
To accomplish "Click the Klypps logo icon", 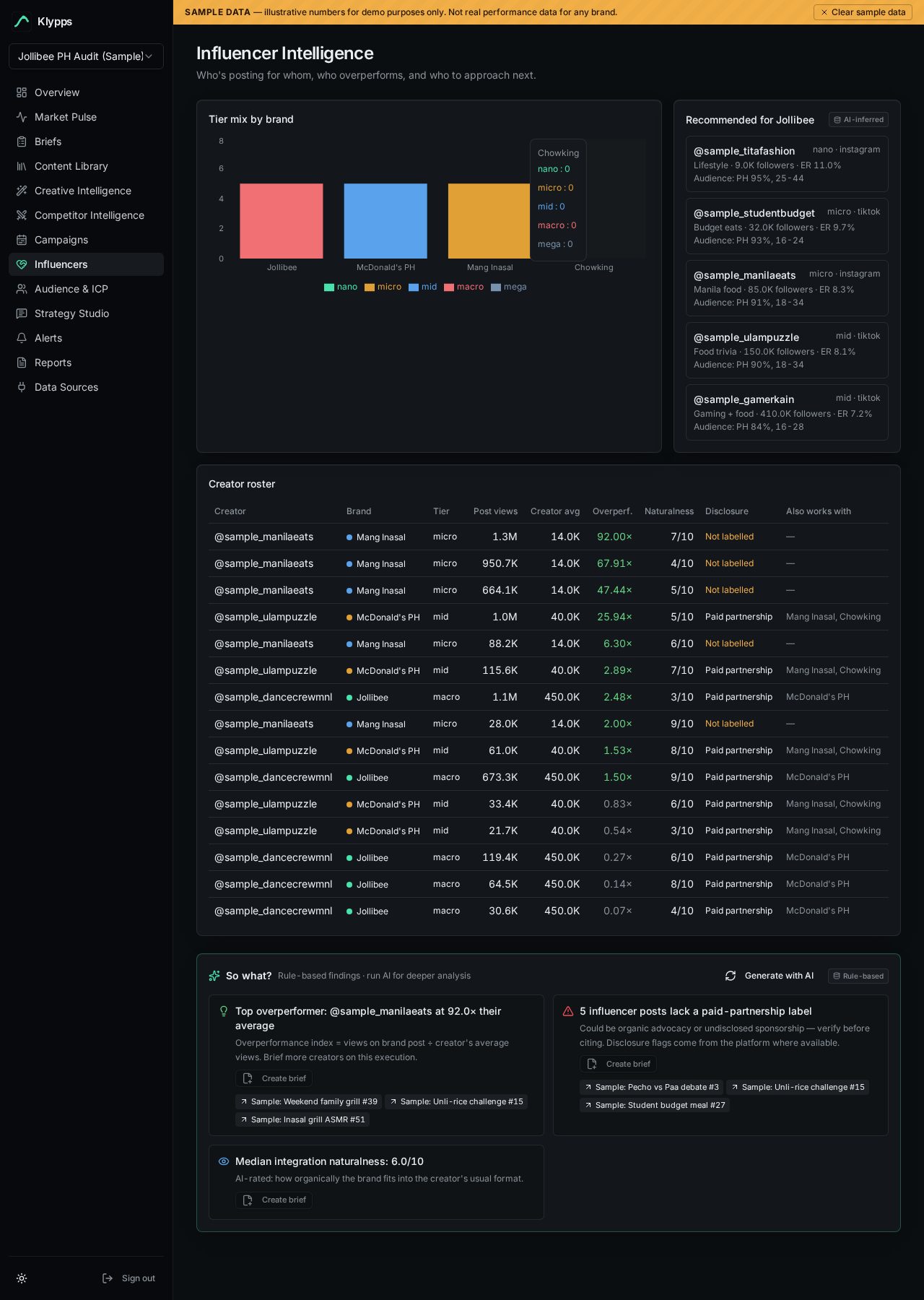I will coord(22,22).
